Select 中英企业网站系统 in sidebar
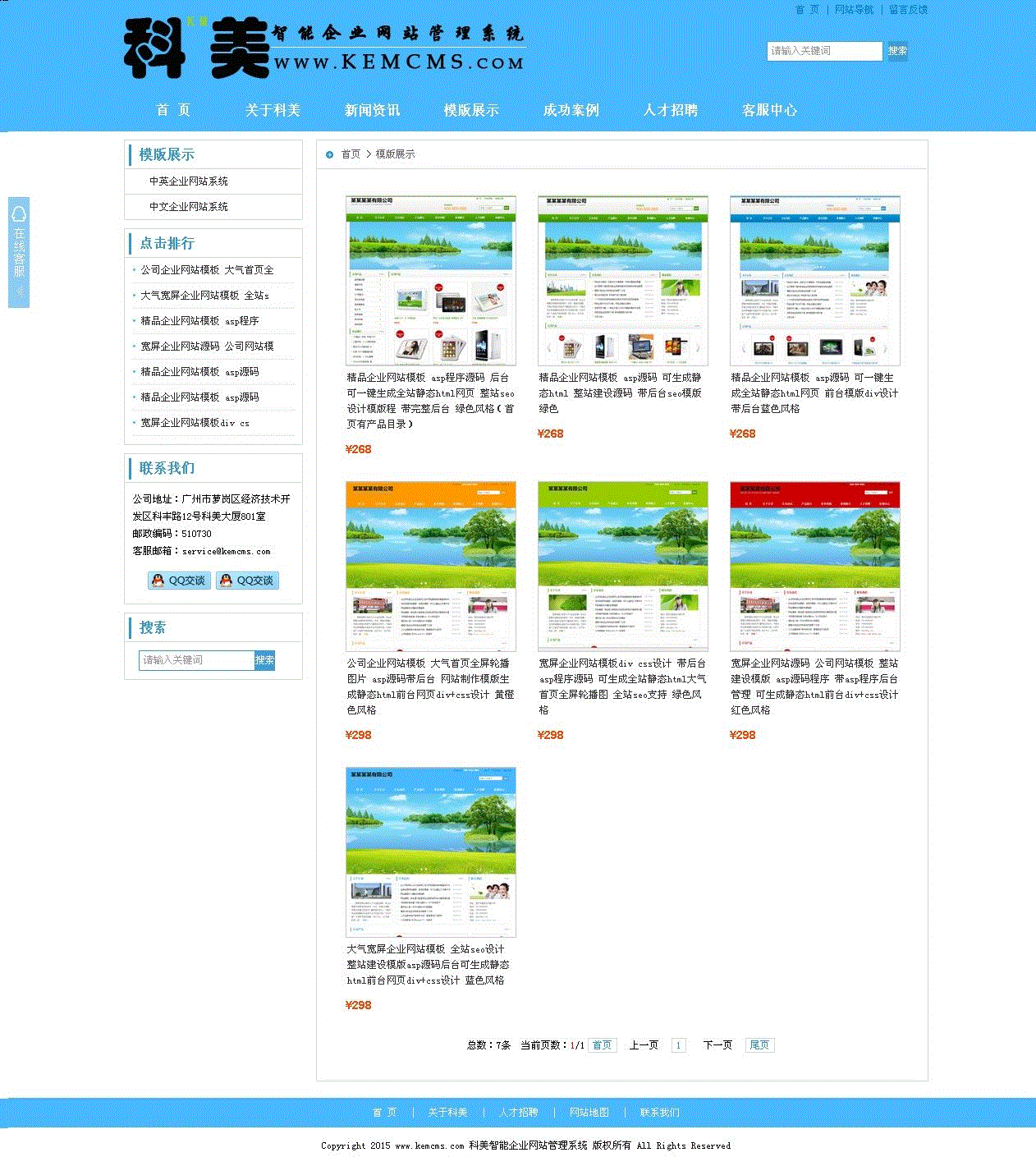The image size is (1036, 1157). (189, 181)
